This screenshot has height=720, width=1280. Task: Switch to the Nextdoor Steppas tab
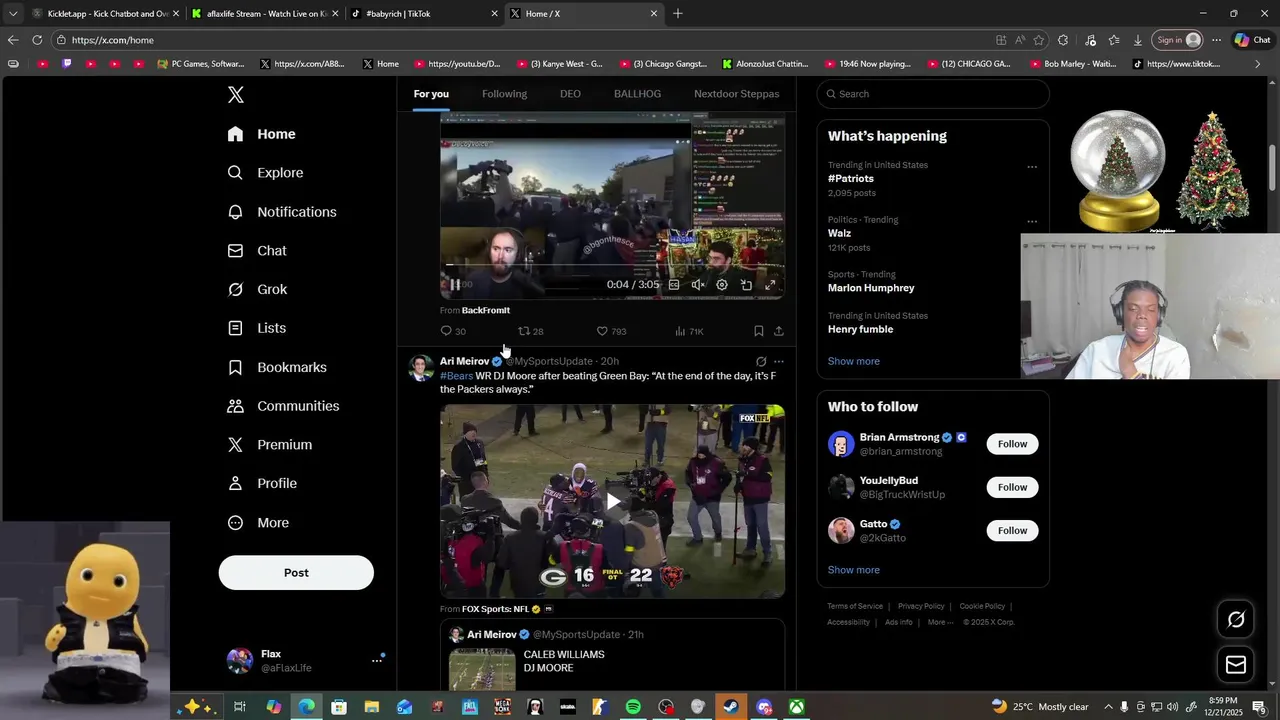pos(737,94)
